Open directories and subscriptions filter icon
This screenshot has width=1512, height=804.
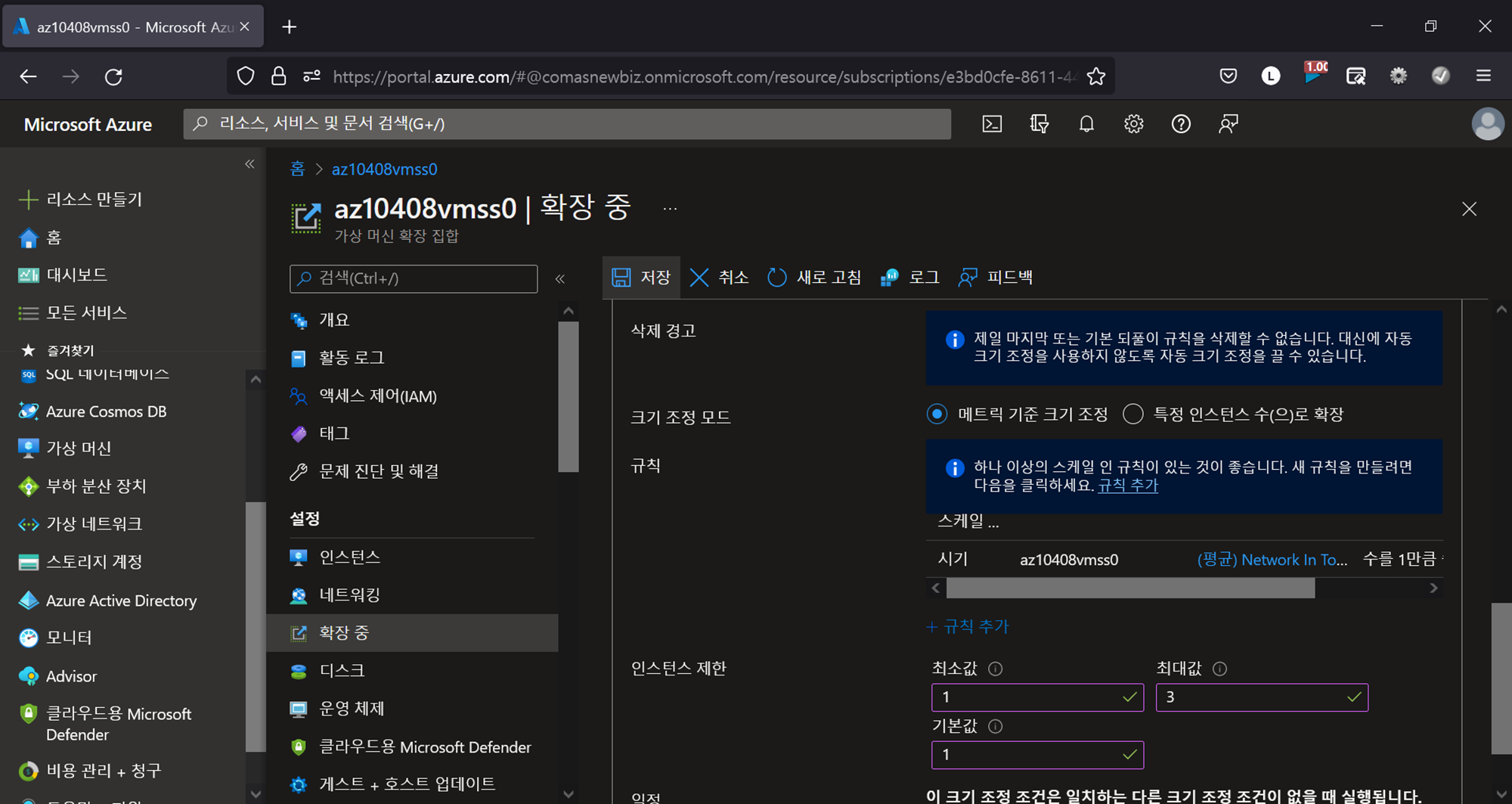(x=1039, y=124)
